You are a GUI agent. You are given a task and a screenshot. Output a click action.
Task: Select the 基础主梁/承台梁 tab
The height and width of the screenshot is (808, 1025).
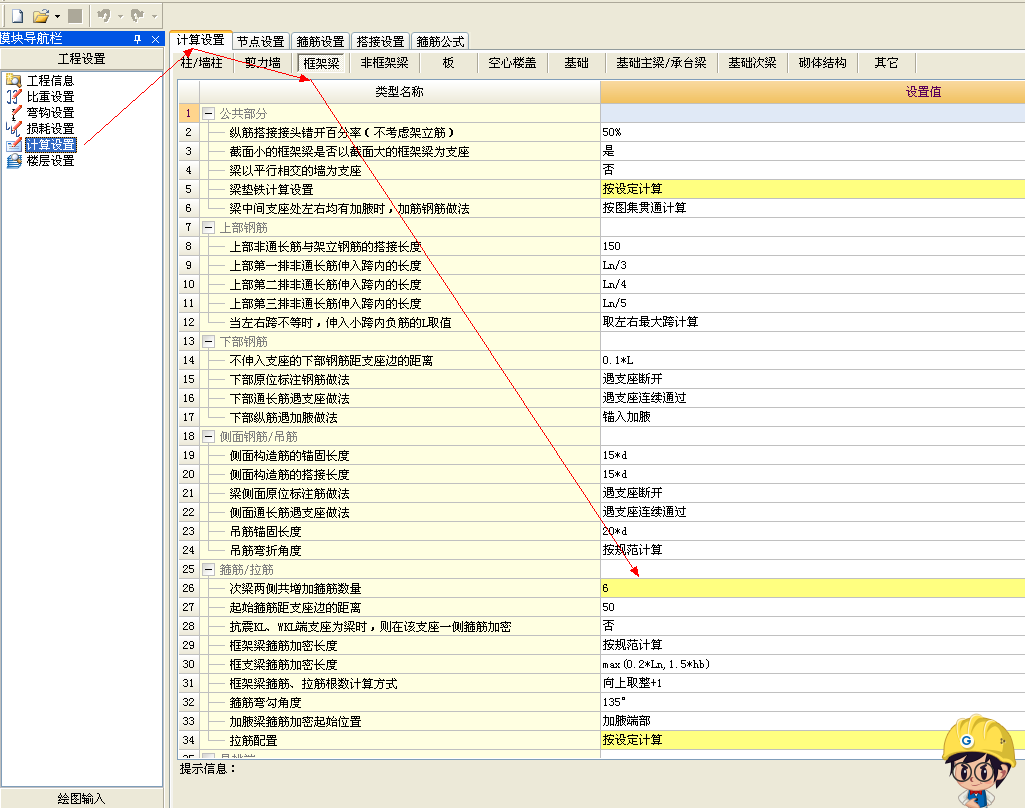tap(661, 63)
